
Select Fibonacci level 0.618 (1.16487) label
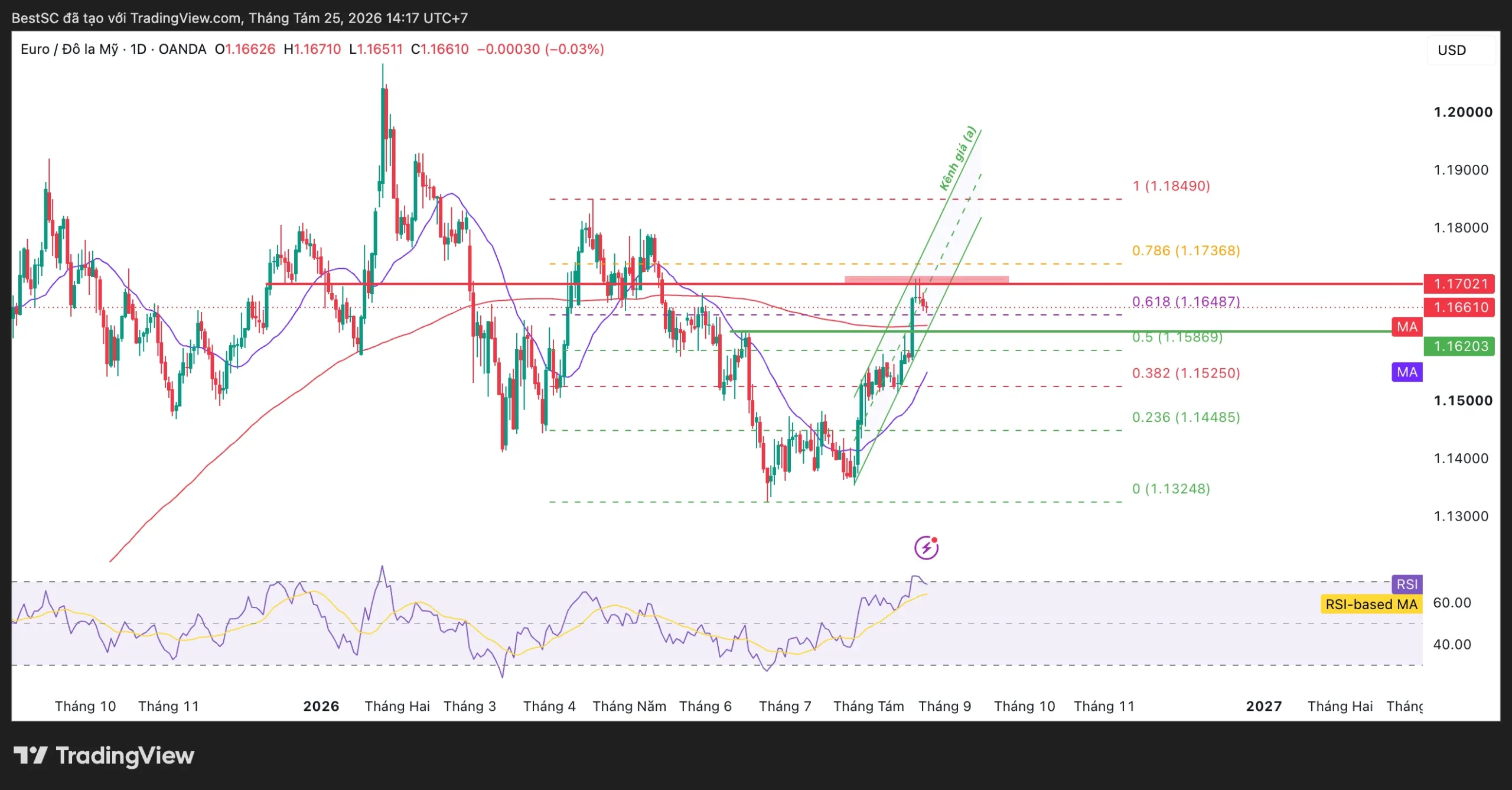1186,302
